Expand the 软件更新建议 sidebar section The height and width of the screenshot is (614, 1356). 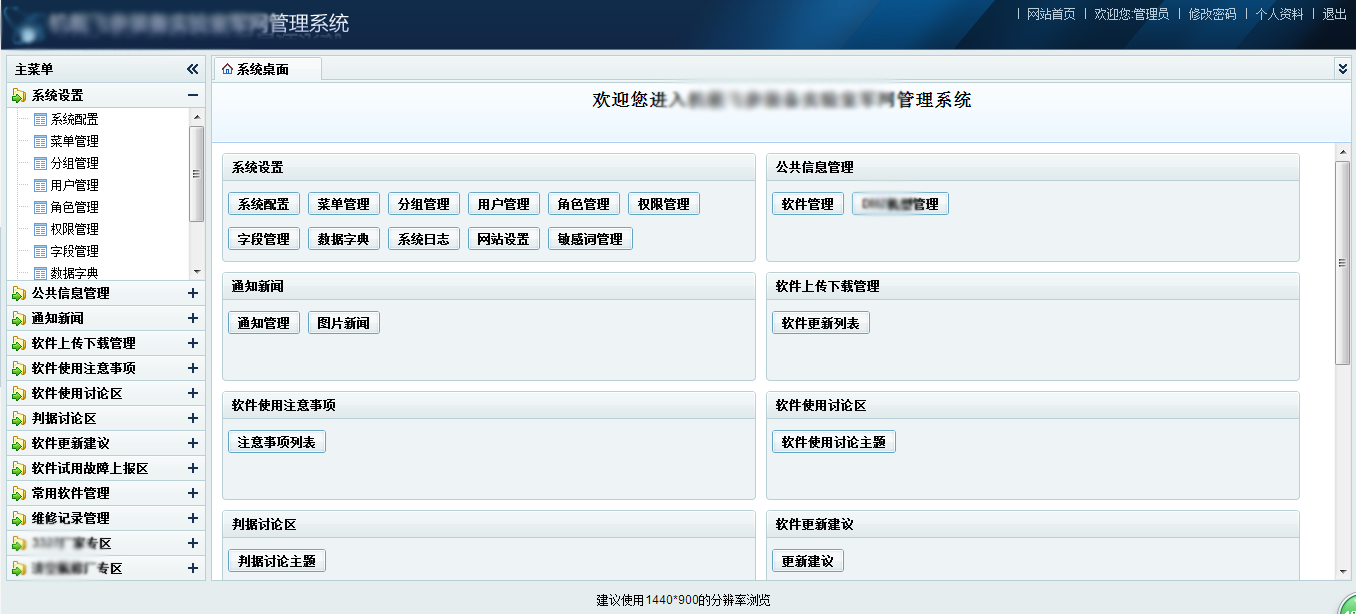coord(193,443)
